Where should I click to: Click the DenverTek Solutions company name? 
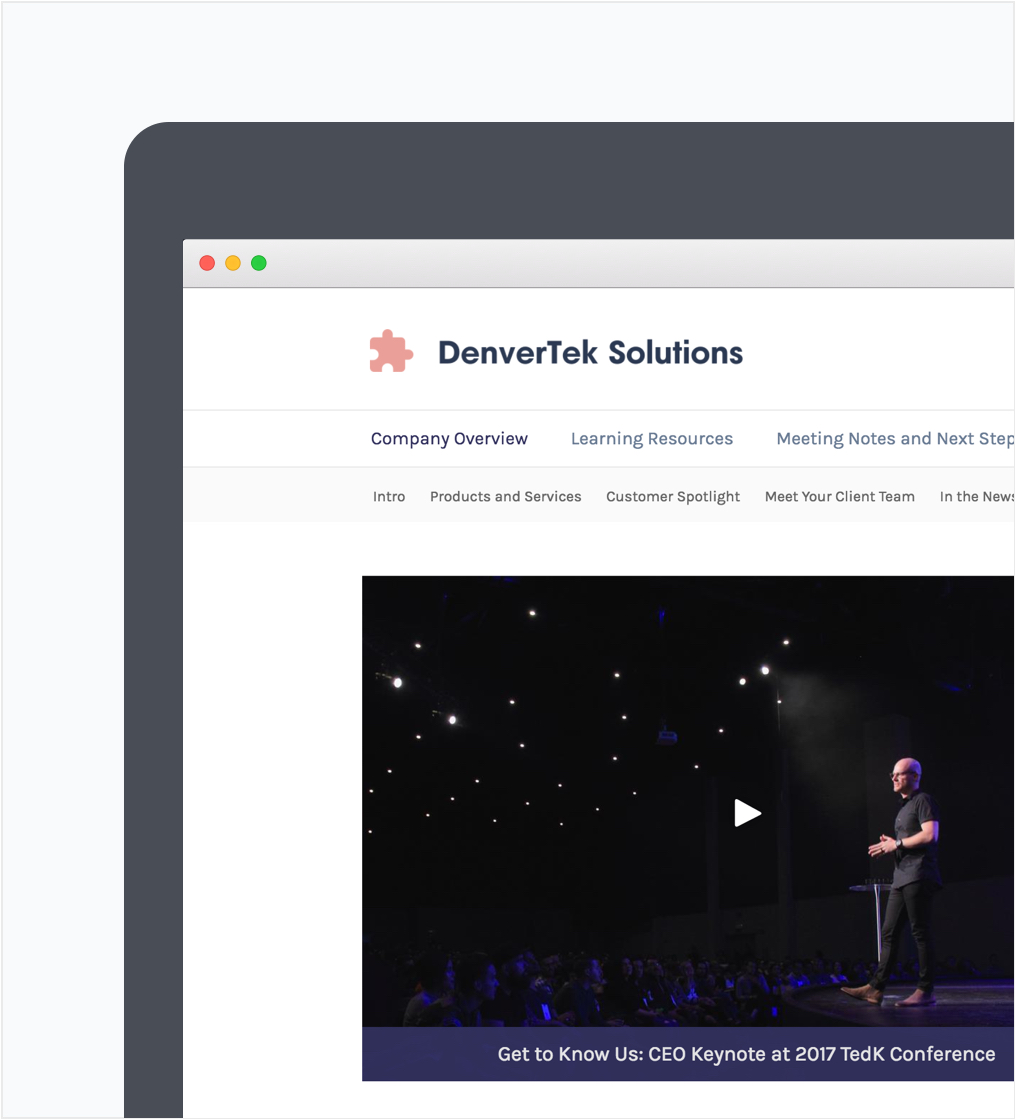590,353
